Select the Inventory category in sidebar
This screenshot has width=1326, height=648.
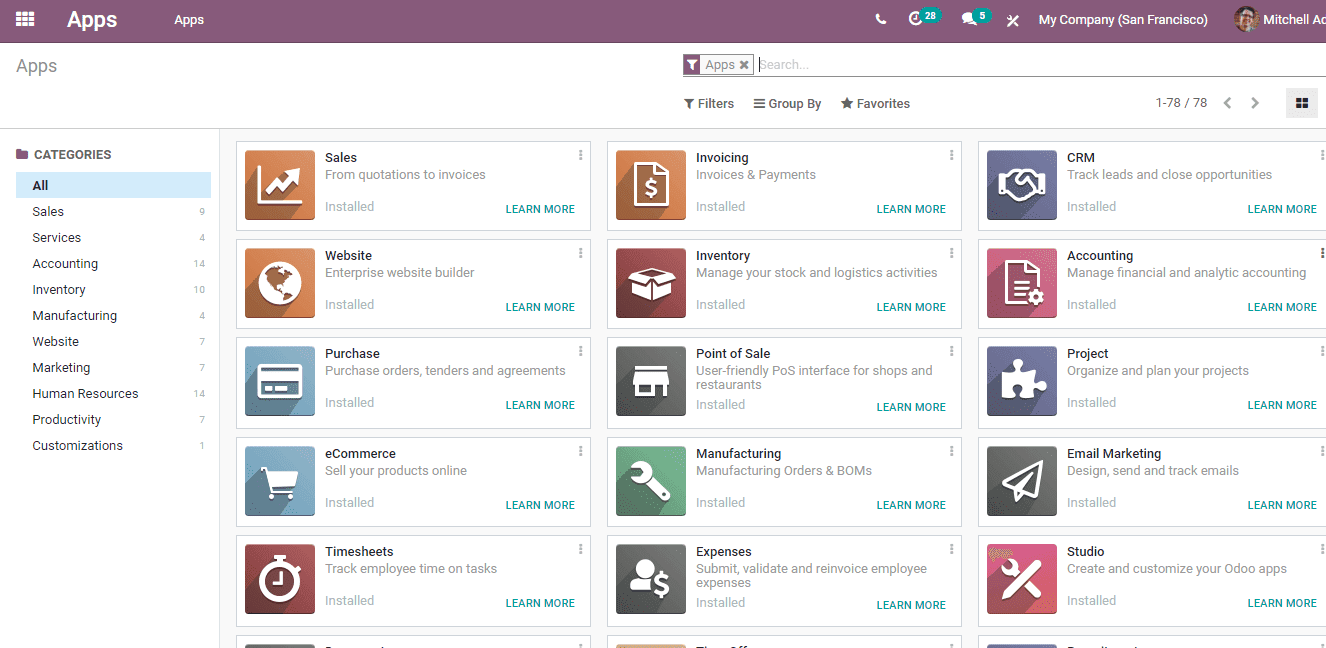tap(113, 289)
